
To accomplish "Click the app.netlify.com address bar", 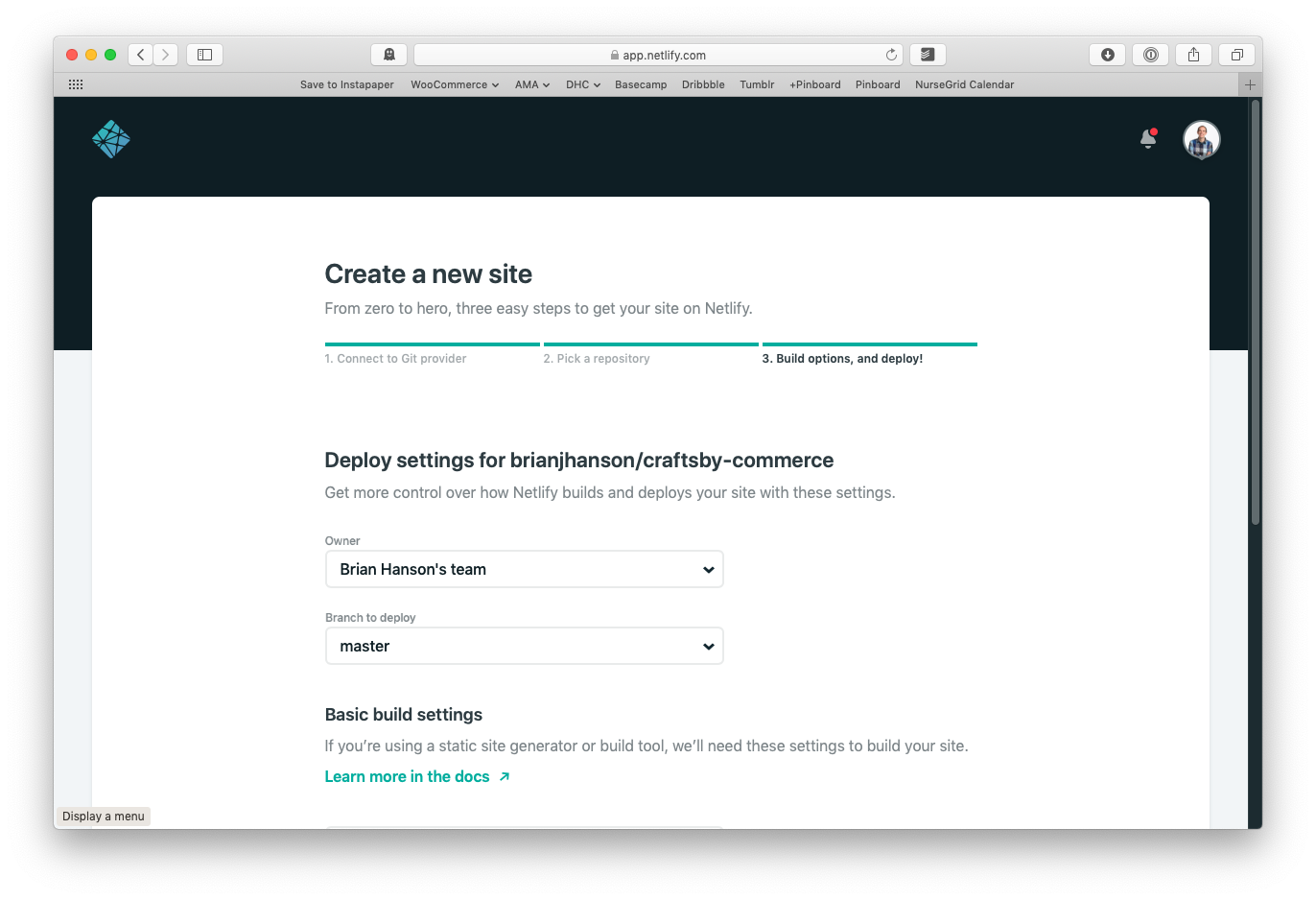I will pyautogui.click(x=658, y=55).
